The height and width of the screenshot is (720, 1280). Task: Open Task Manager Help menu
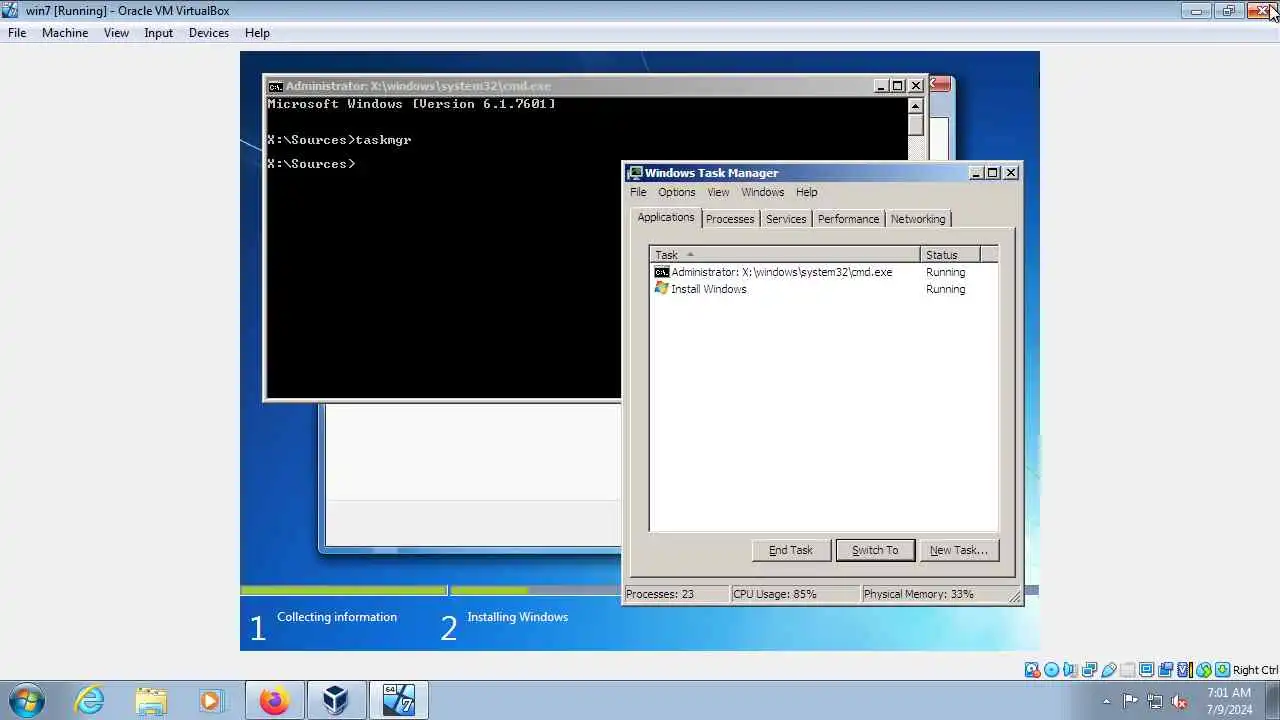(x=806, y=192)
